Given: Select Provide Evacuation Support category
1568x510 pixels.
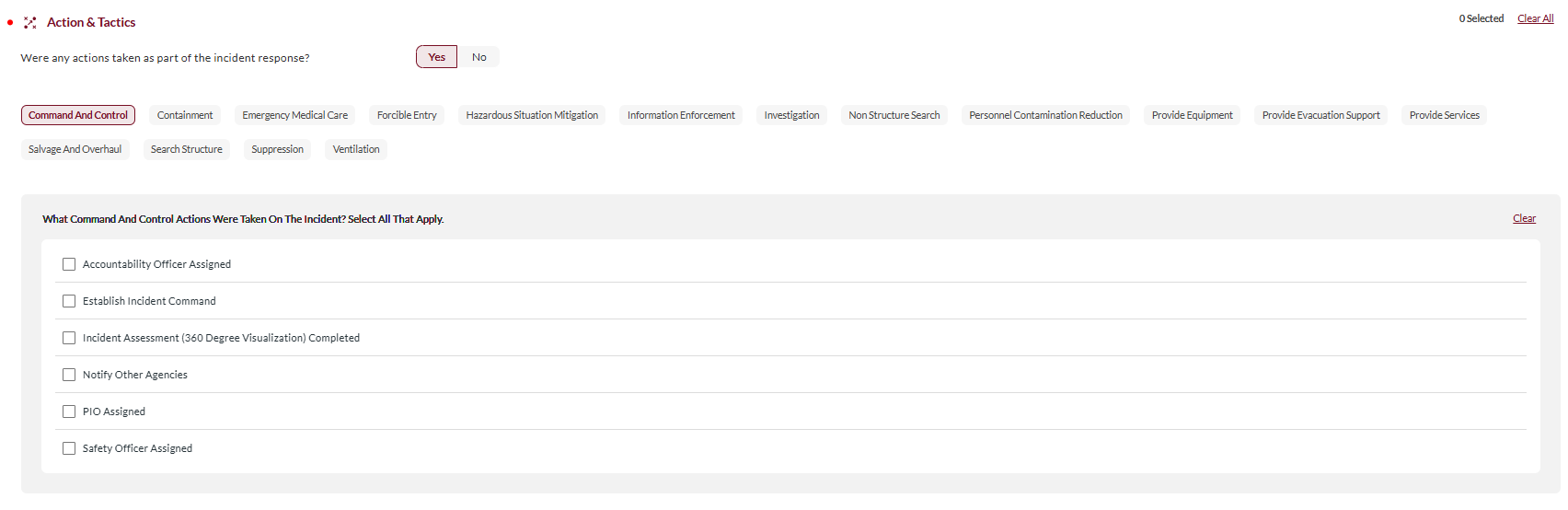Looking at the screenshot, I should point(1320,115).
